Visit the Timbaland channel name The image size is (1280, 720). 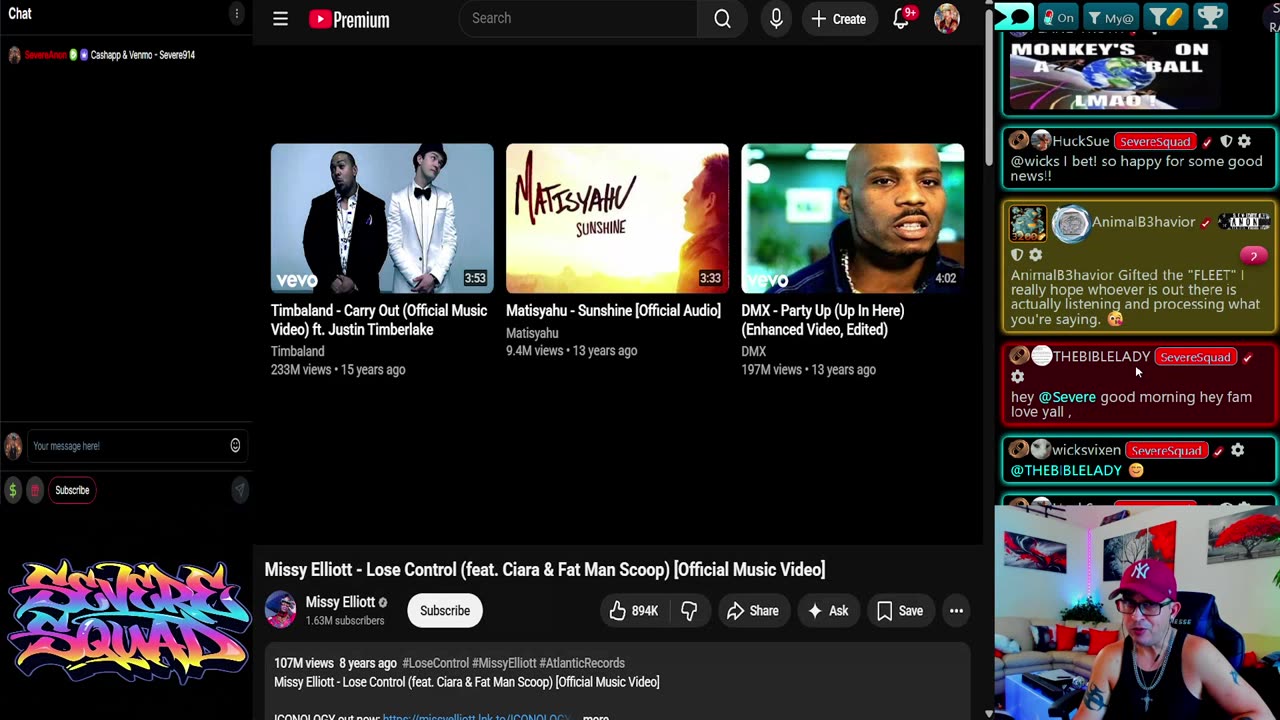point(297,352)
